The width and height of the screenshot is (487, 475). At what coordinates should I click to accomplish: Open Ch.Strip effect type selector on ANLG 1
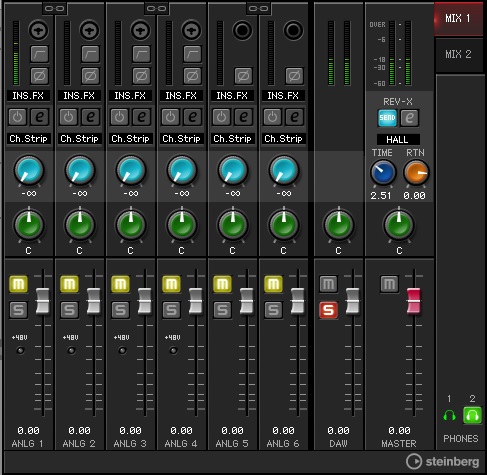(28, 139)
